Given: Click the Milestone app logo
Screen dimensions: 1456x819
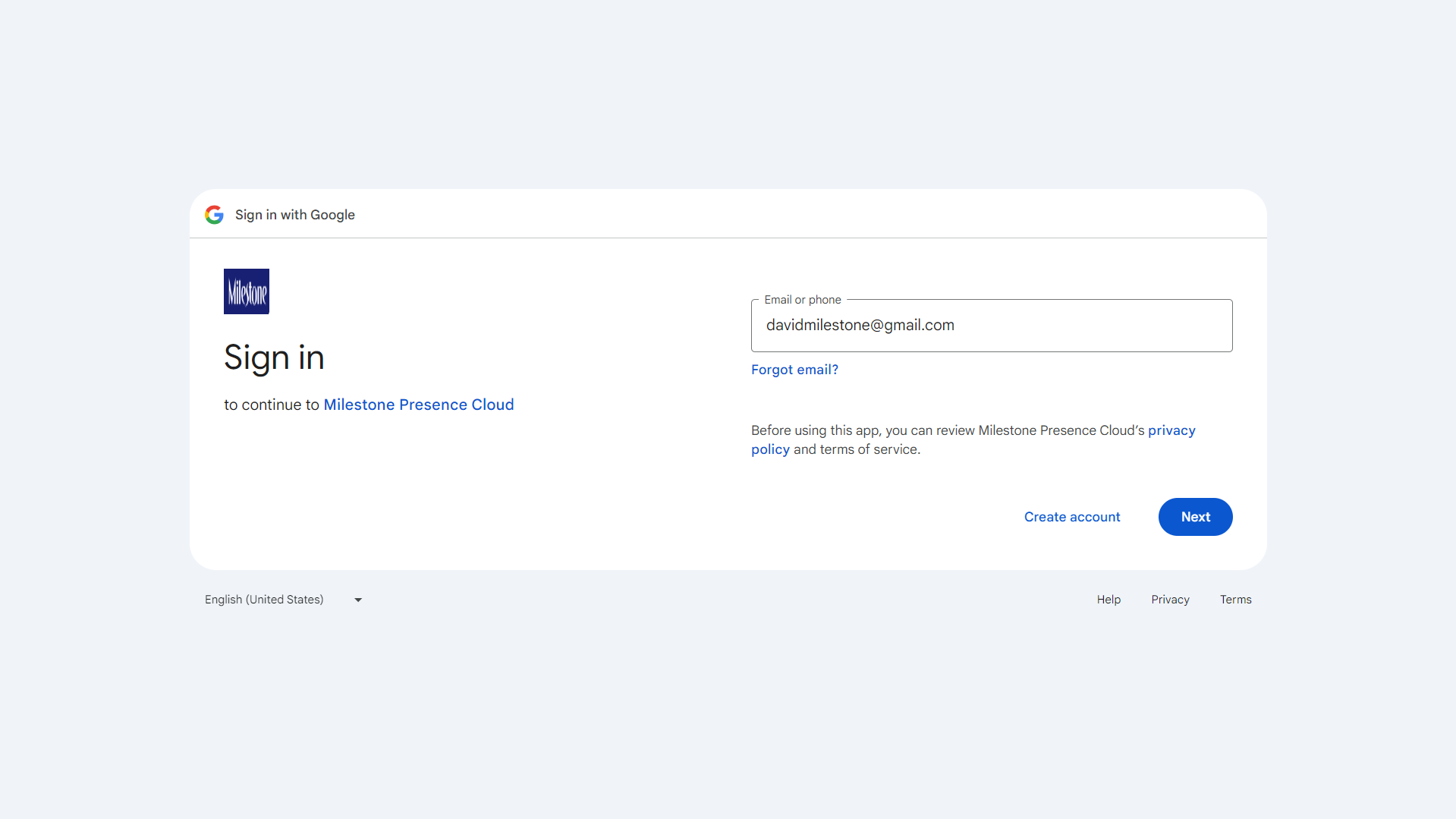Looking at the screenshot, I should [247, 291].
